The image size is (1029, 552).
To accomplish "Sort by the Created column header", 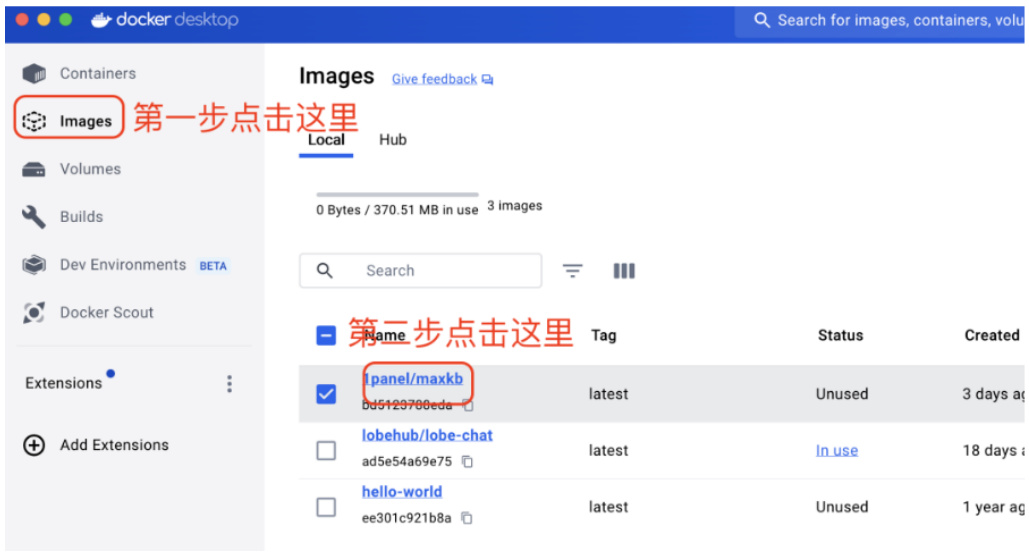I will point(992,335).
